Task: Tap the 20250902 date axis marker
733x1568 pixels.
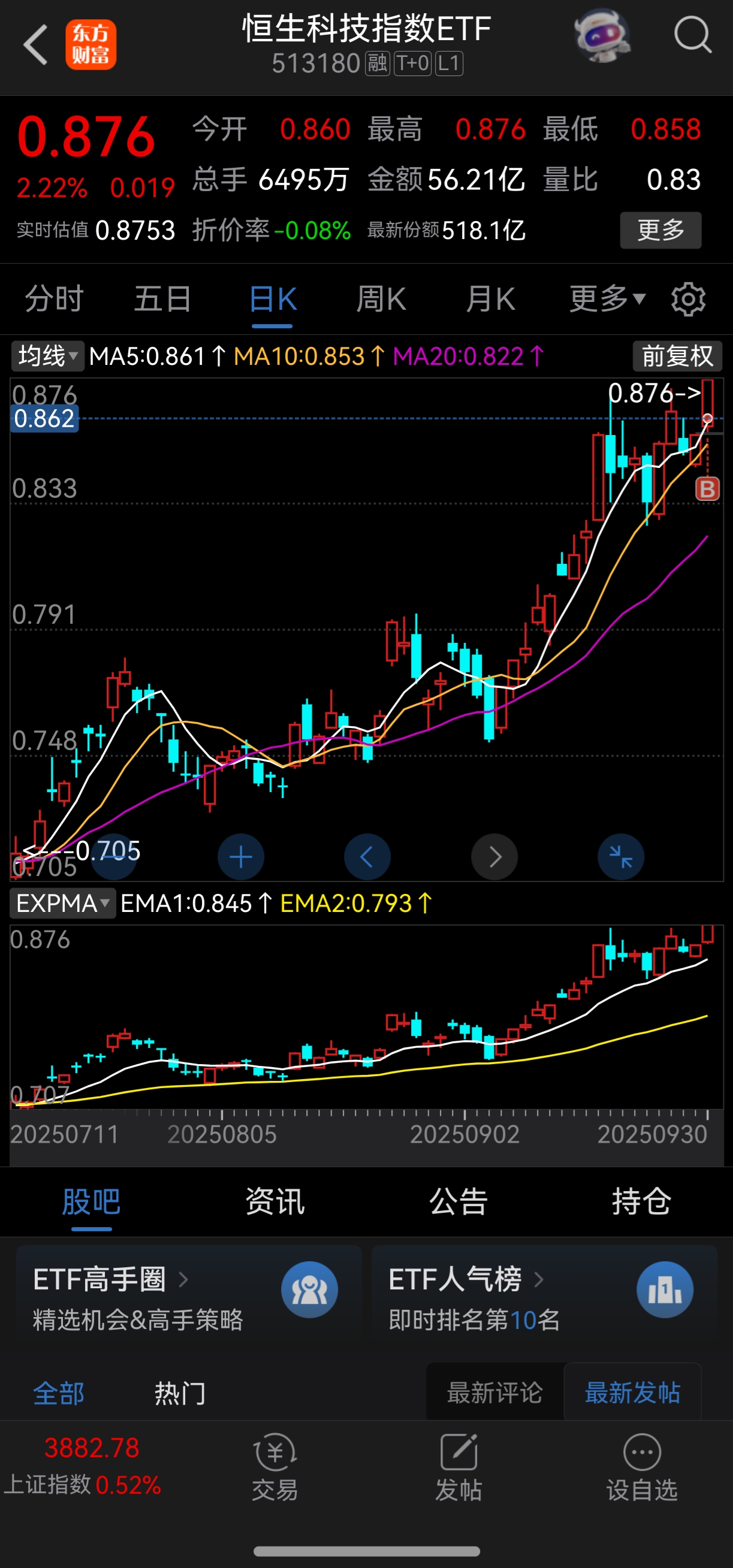Action: [x=464, y=1134]
